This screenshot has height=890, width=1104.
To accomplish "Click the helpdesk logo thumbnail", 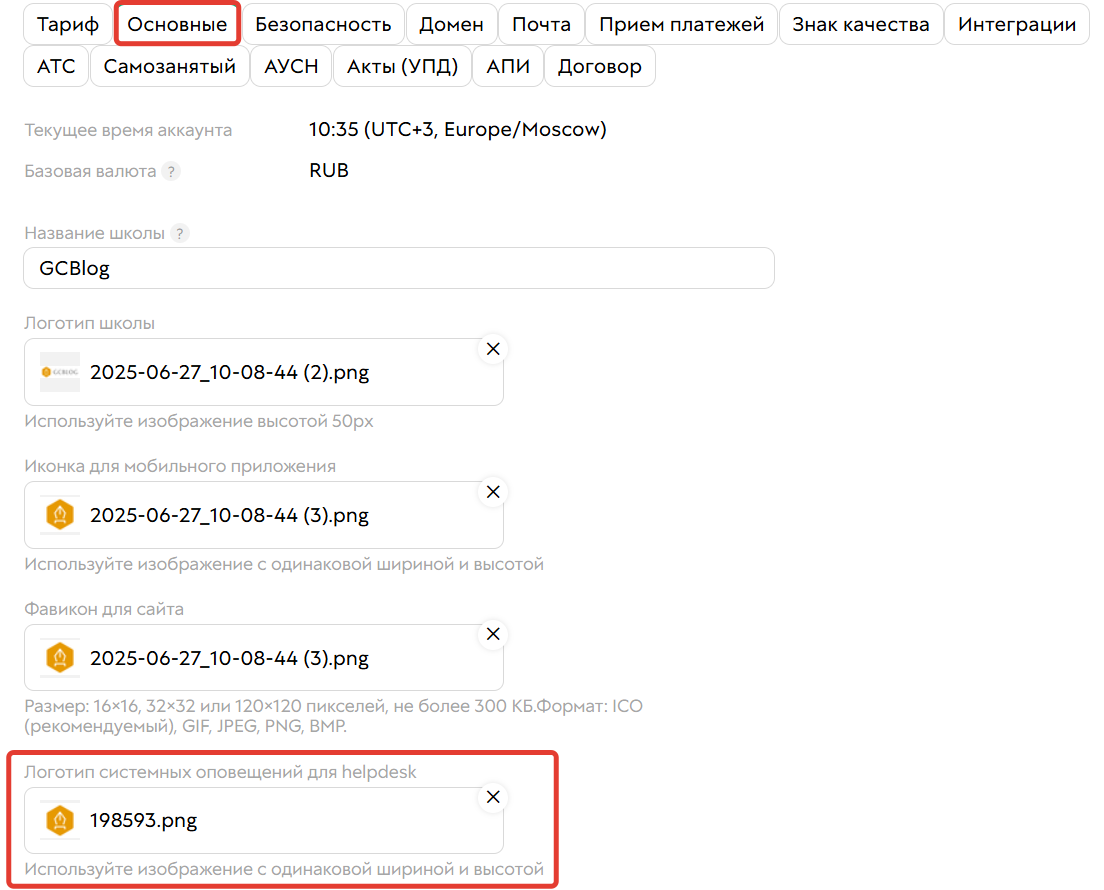I will coord(60,820).
